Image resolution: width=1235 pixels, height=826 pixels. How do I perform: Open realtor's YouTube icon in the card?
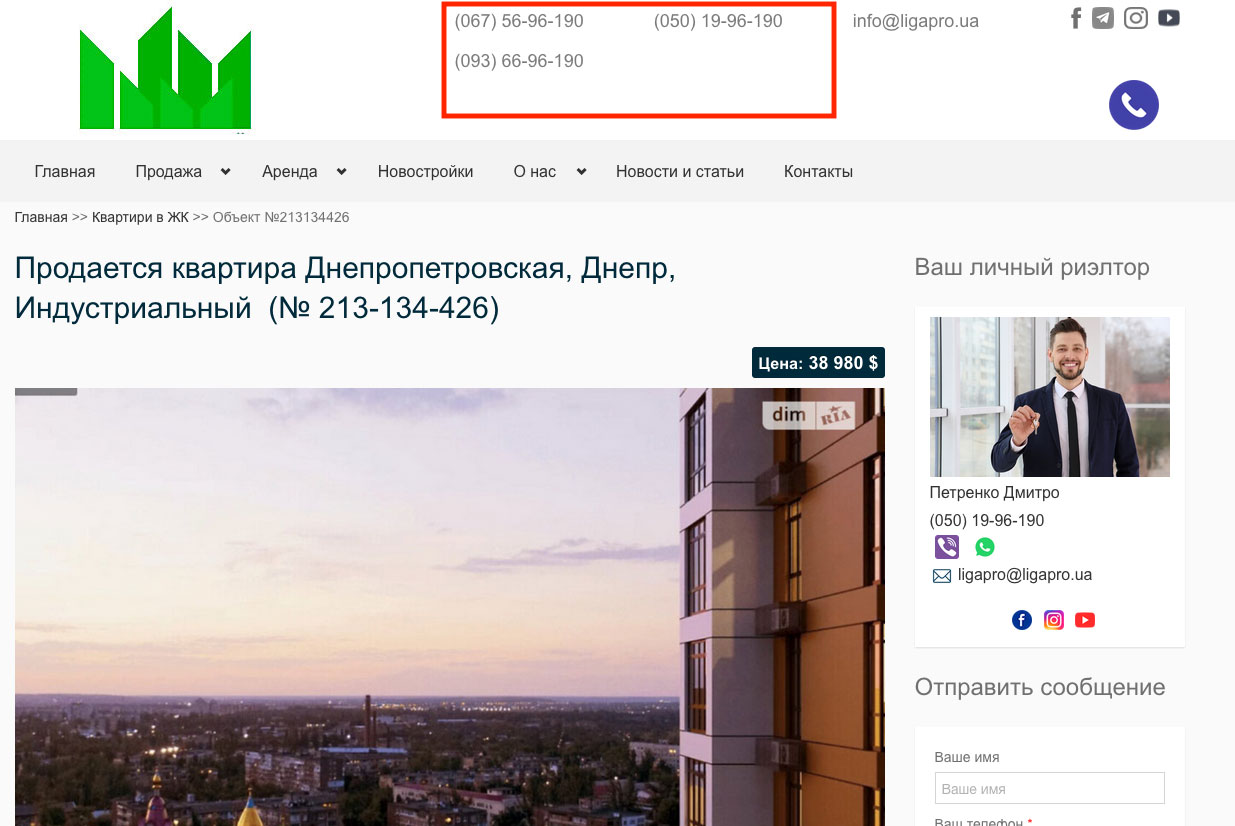[1085, 620]
